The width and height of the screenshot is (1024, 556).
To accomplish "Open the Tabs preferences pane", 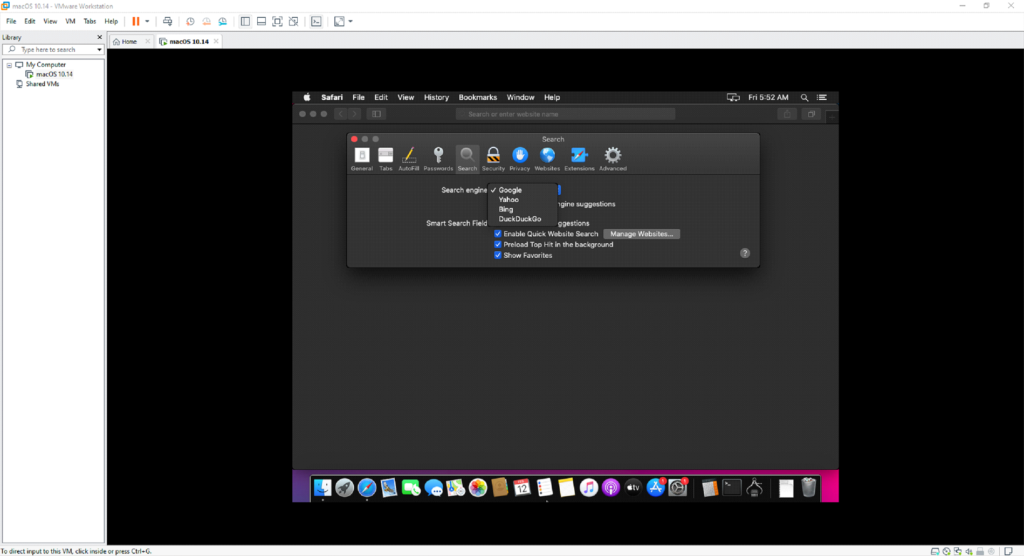I will (x=385, y=159).
